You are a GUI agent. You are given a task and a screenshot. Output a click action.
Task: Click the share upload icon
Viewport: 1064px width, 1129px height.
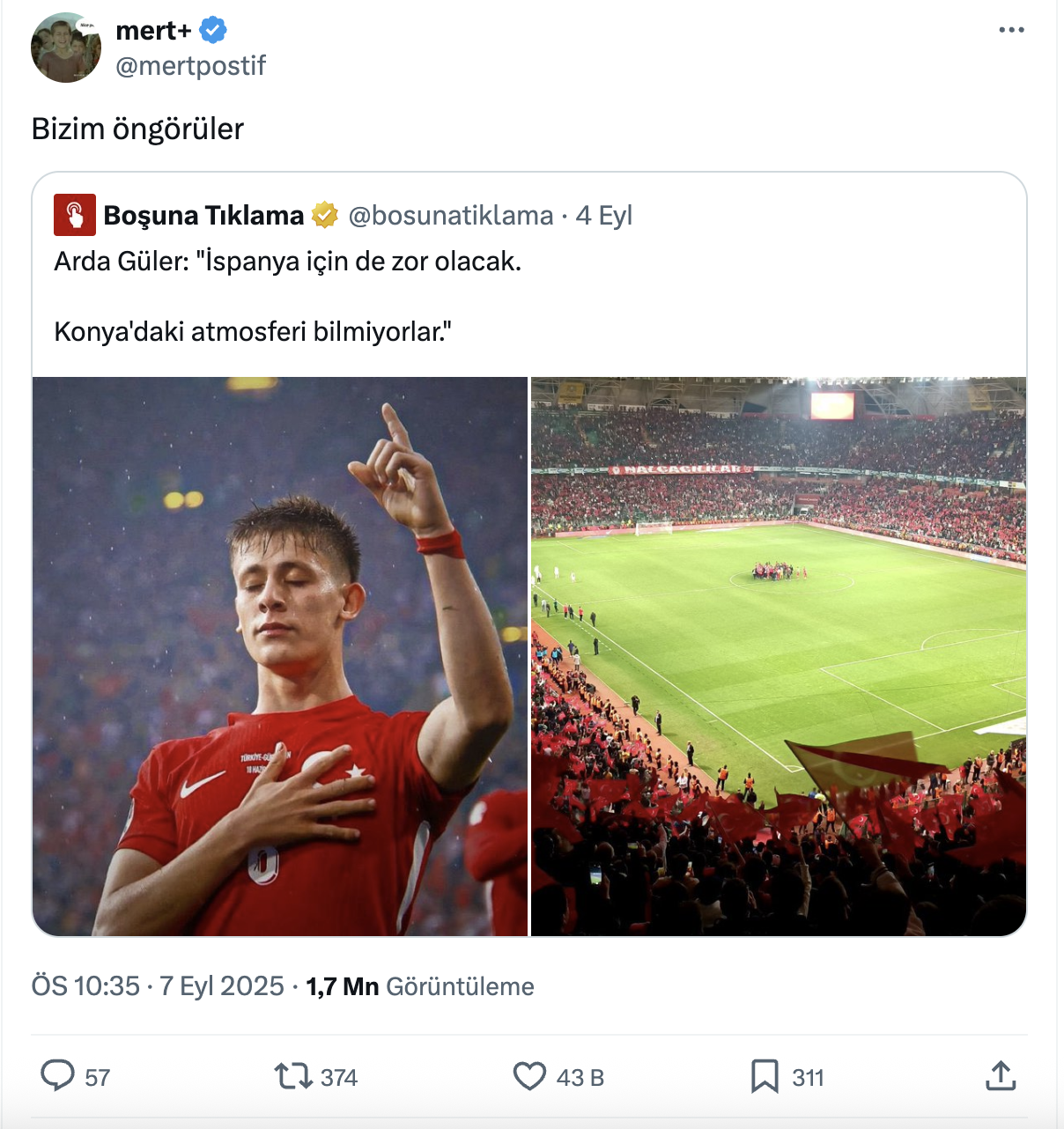tap(1001, 1076)
